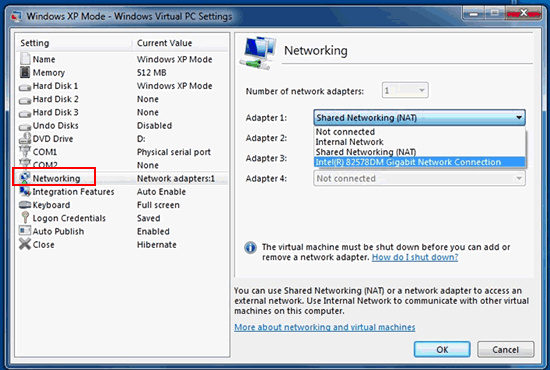Click the Integration Features icon

25,191
